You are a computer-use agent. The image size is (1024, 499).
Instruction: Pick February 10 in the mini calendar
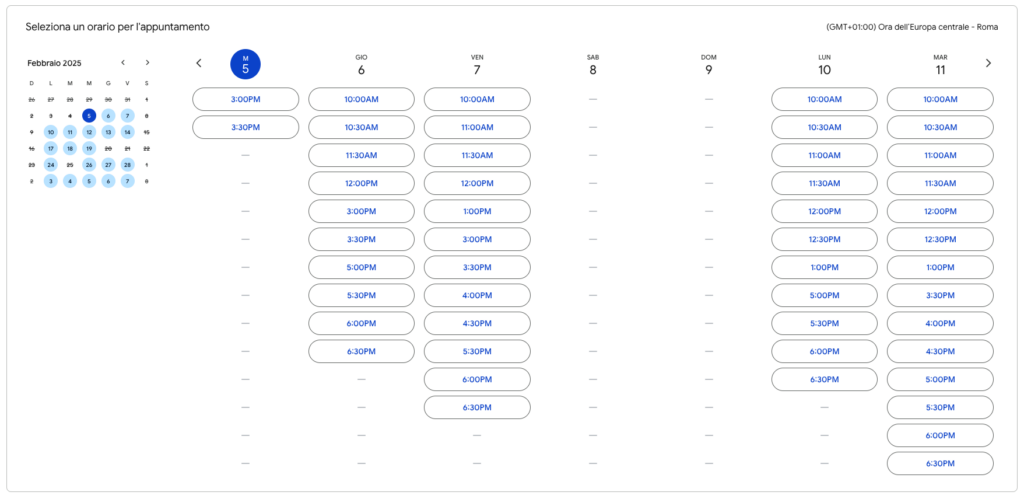click(51, 132)
